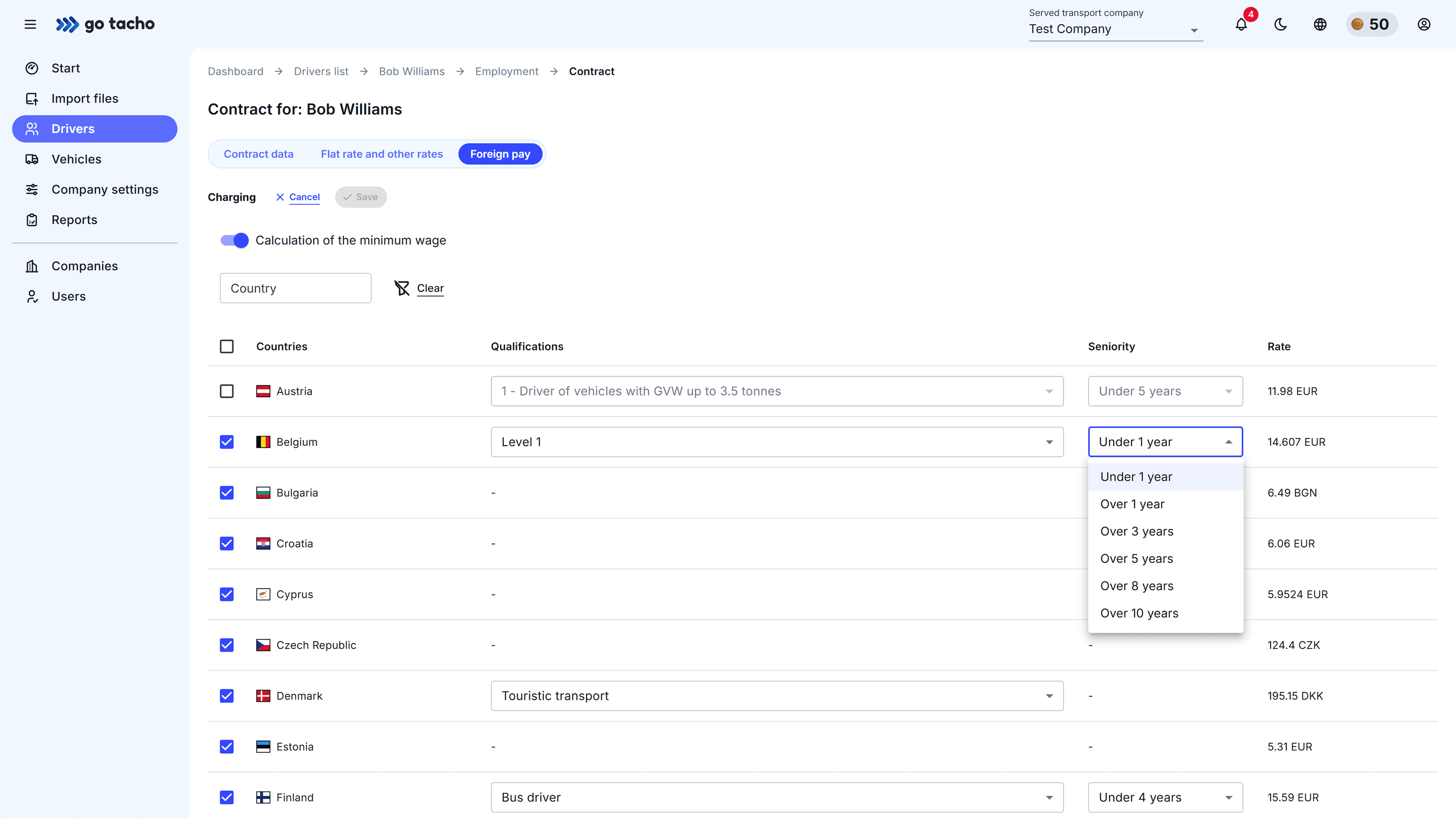
Task: Uncheck the Belgium row checkbox
Action: (x=227, y=442)
